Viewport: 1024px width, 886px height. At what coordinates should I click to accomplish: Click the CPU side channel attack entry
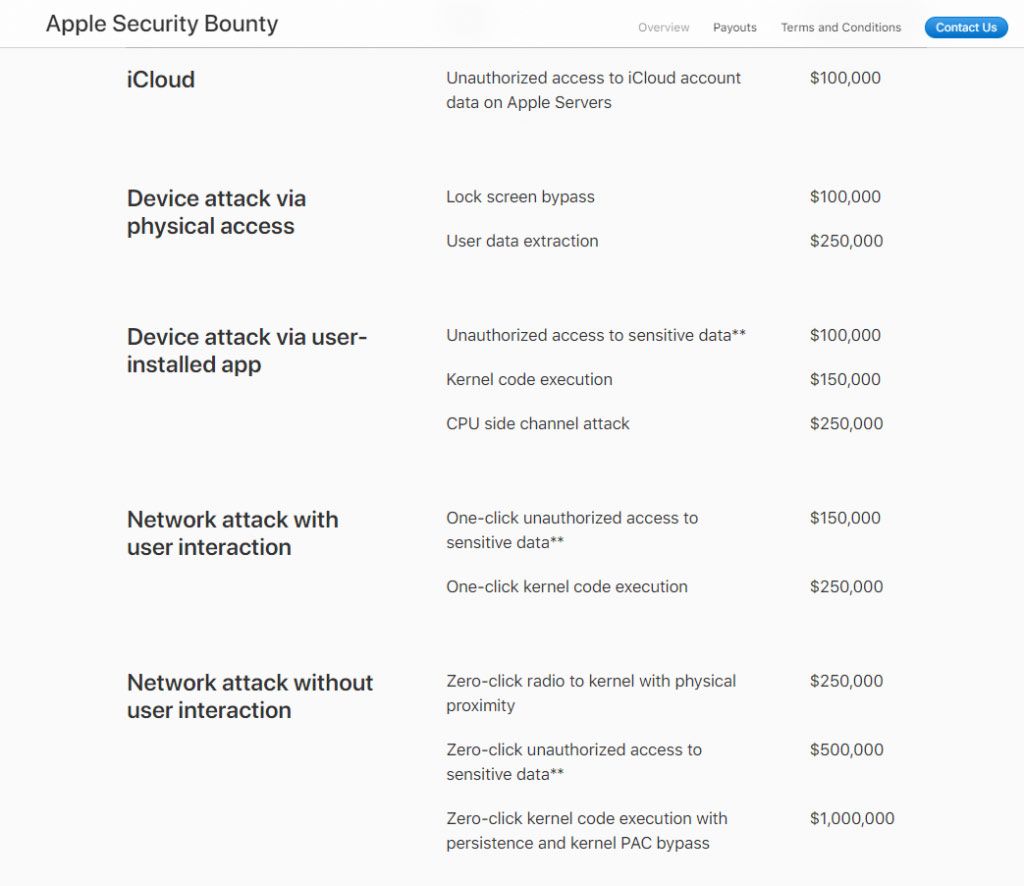pos(537,424)
